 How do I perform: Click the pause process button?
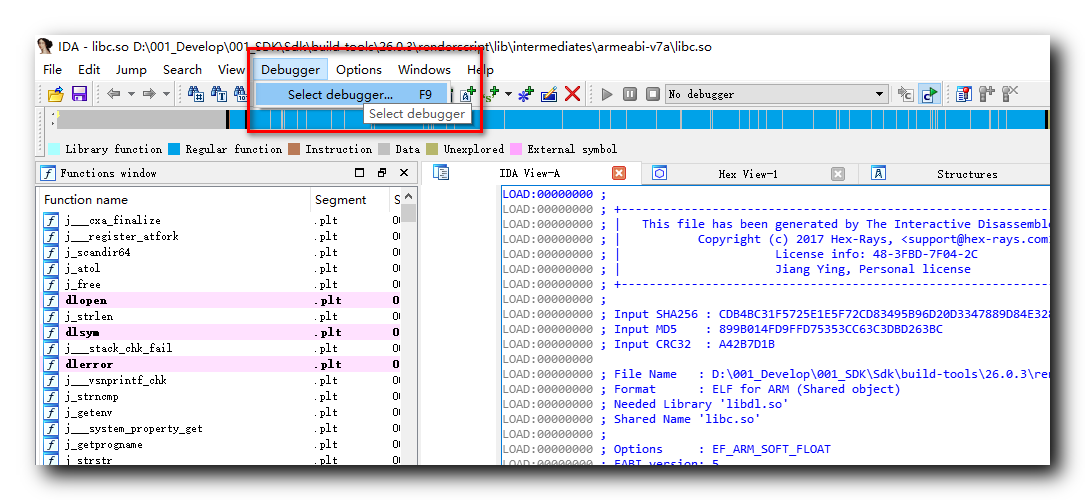tap(630, 94)
